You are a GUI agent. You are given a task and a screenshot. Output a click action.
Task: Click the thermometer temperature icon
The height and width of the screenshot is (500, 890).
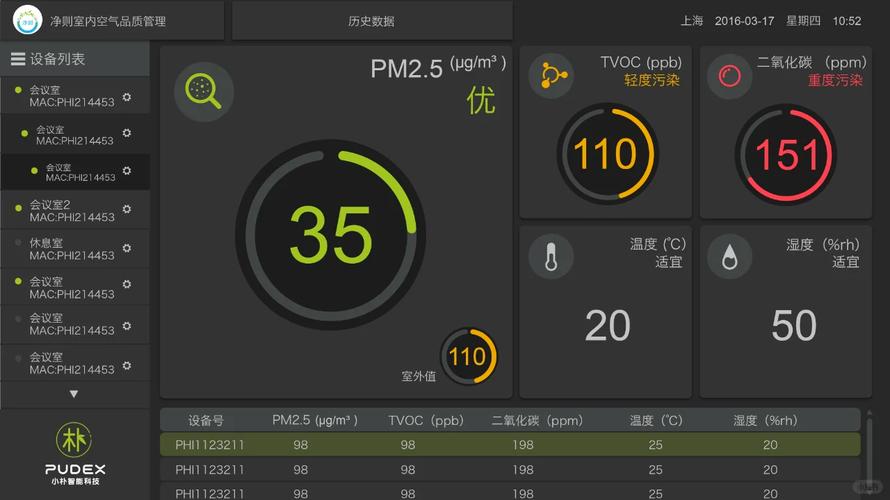[551, 257]
